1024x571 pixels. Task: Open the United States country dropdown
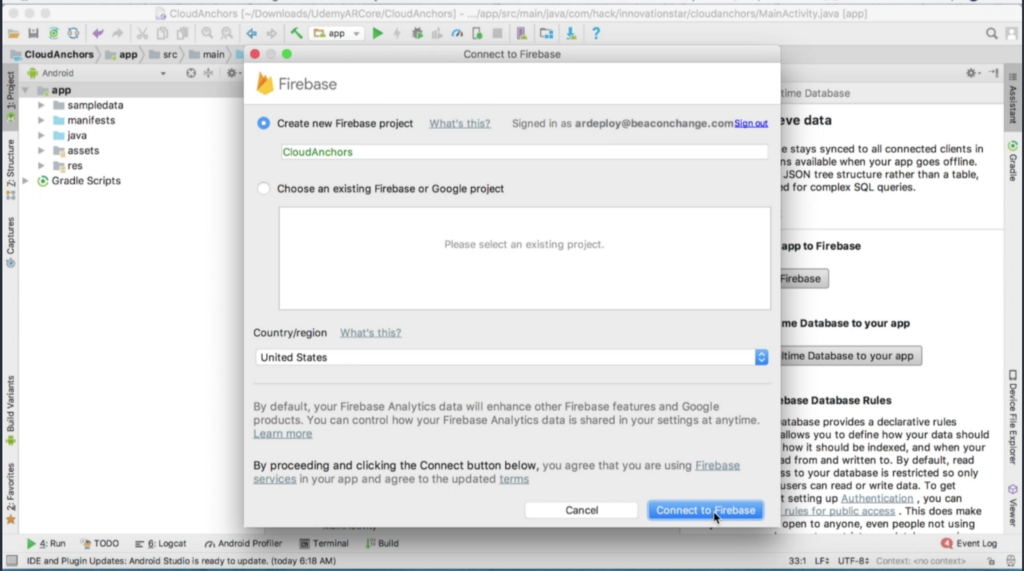[512, 357]
